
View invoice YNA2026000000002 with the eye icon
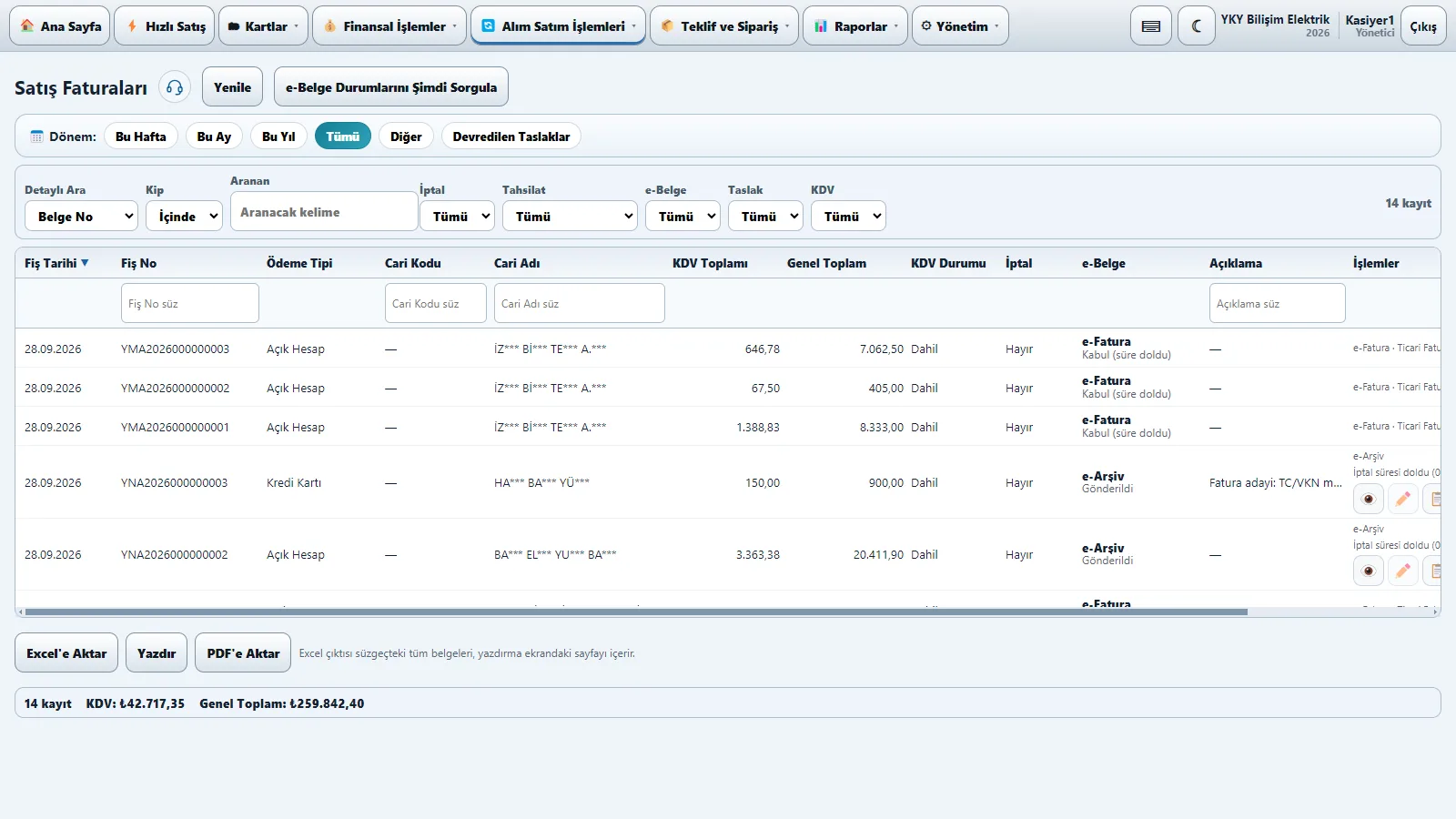(x=1369, y=571)
